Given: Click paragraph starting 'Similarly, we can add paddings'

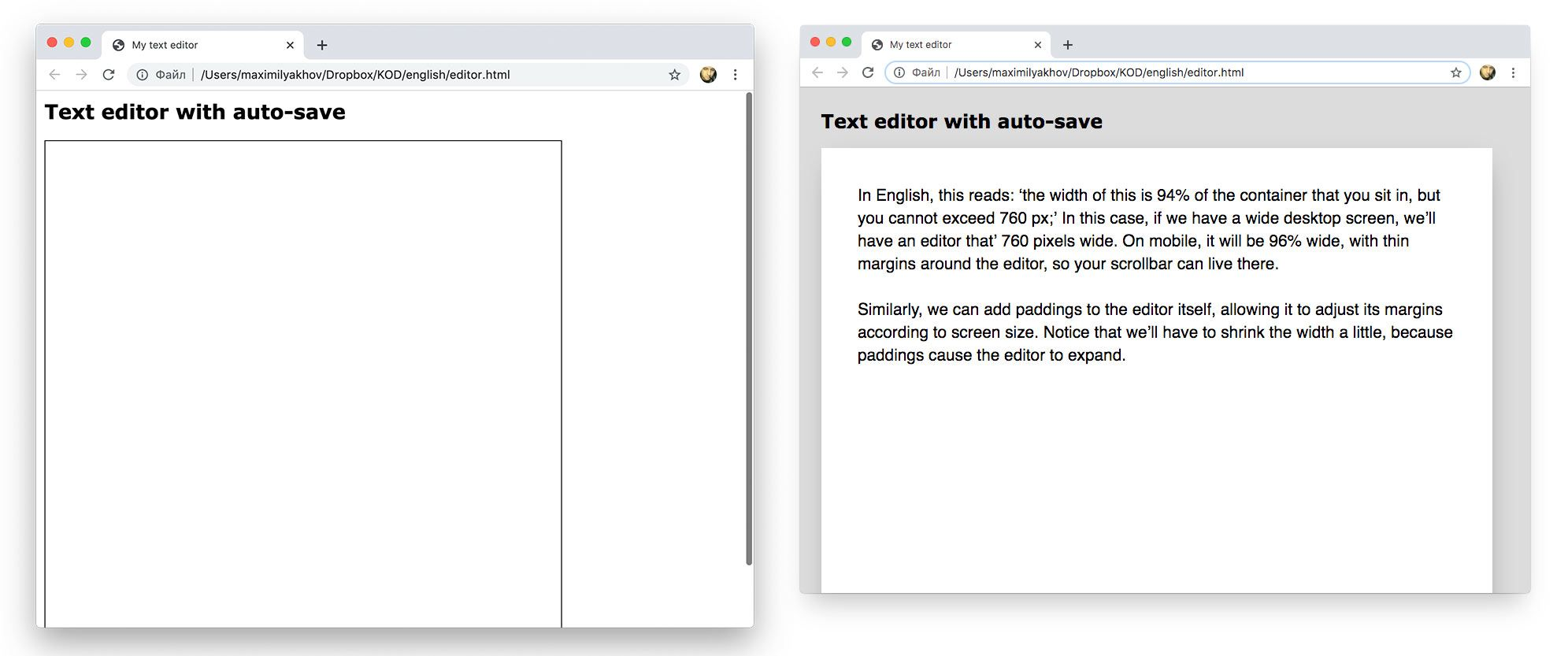Looking at the screenshot, I should [x=1155, y=332].
